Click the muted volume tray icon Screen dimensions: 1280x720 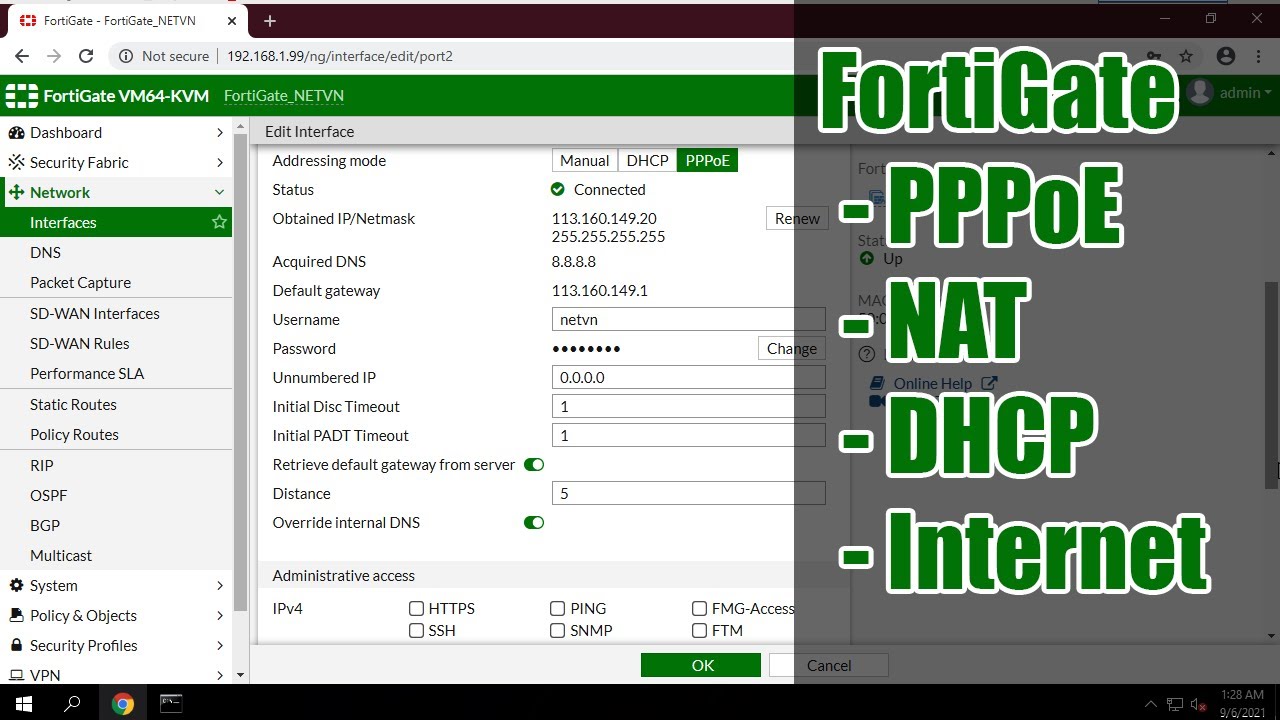click(1198, 704)
